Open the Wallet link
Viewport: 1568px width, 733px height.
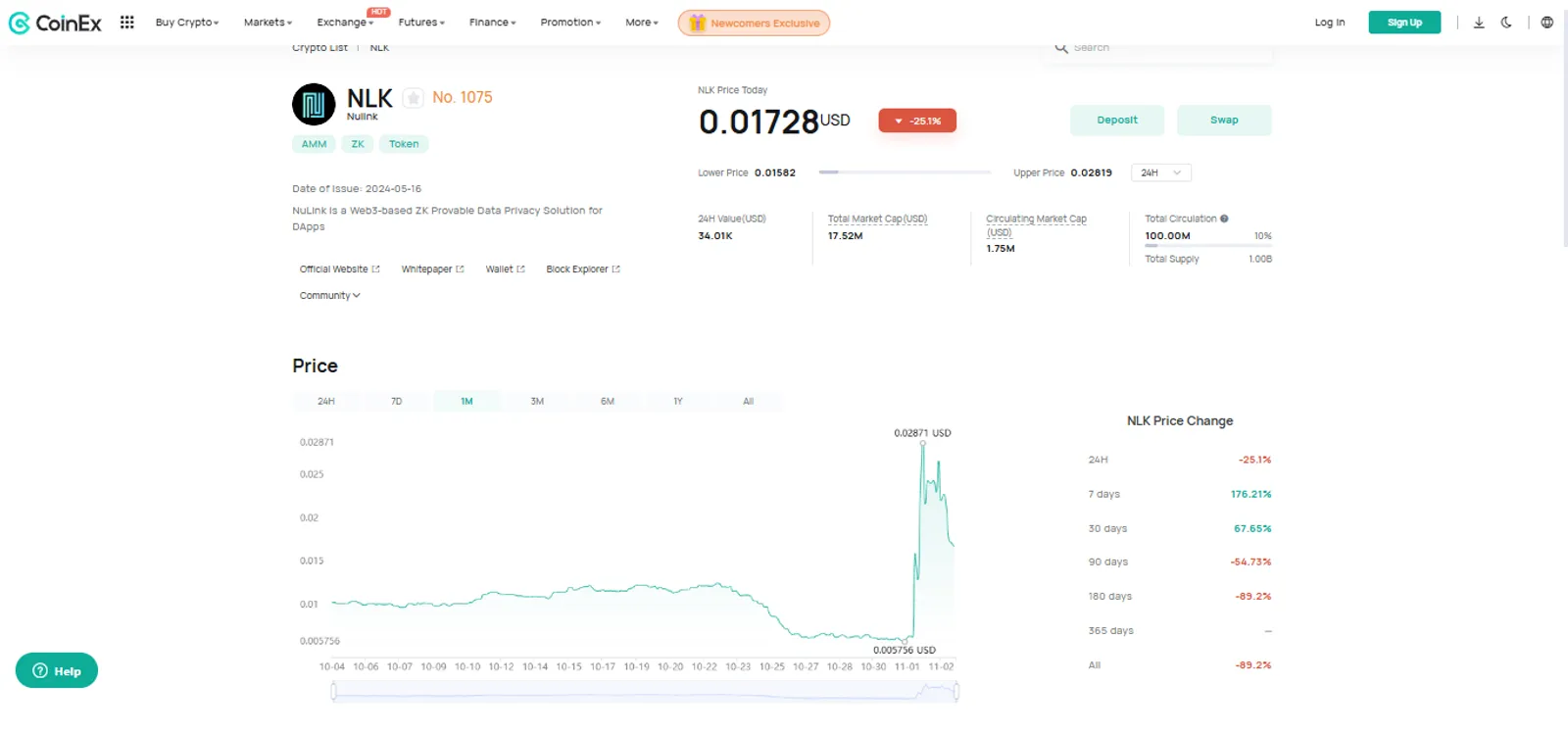pos(506,269)
